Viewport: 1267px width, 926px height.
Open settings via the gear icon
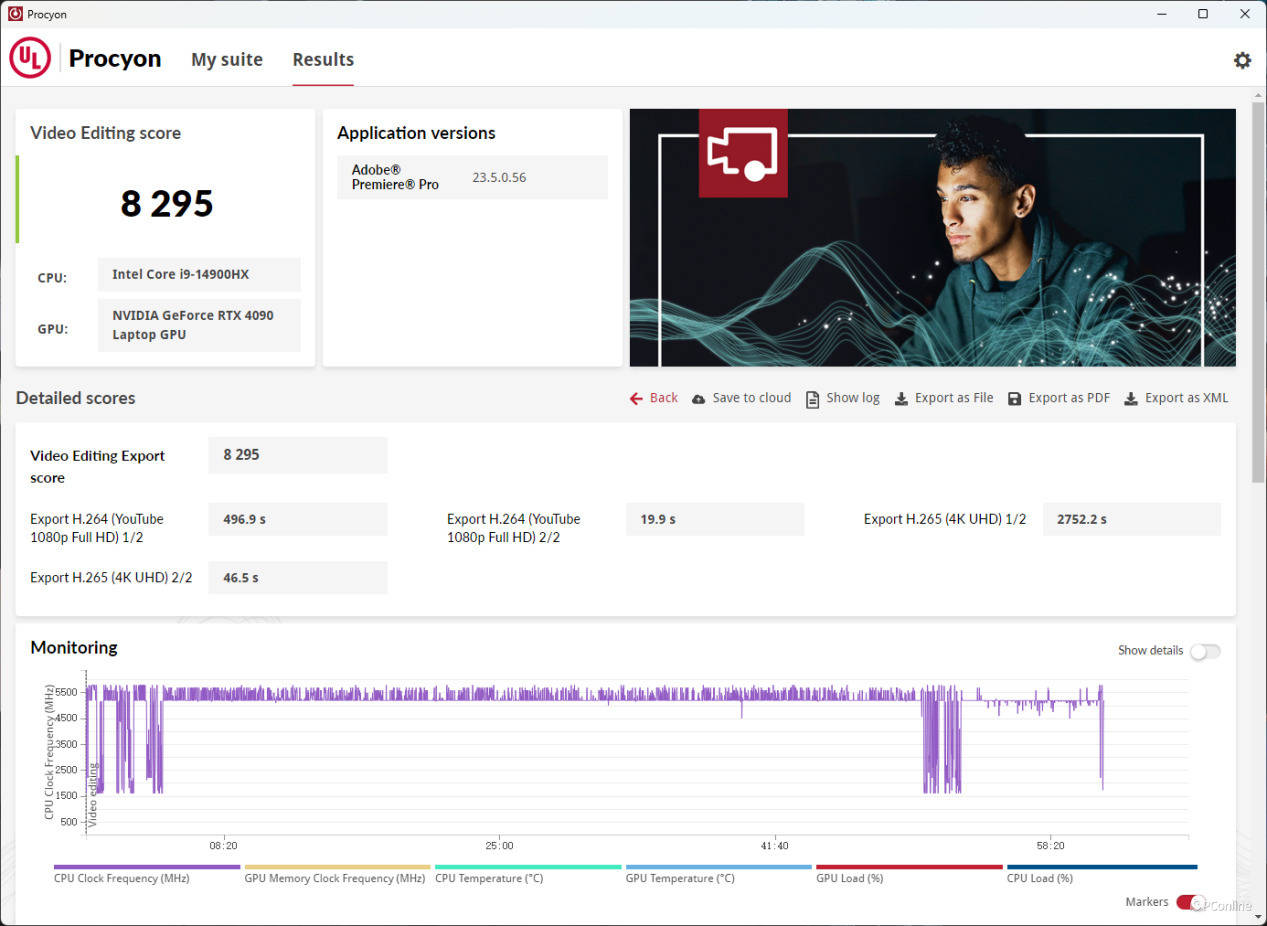tap(1242, 60)
